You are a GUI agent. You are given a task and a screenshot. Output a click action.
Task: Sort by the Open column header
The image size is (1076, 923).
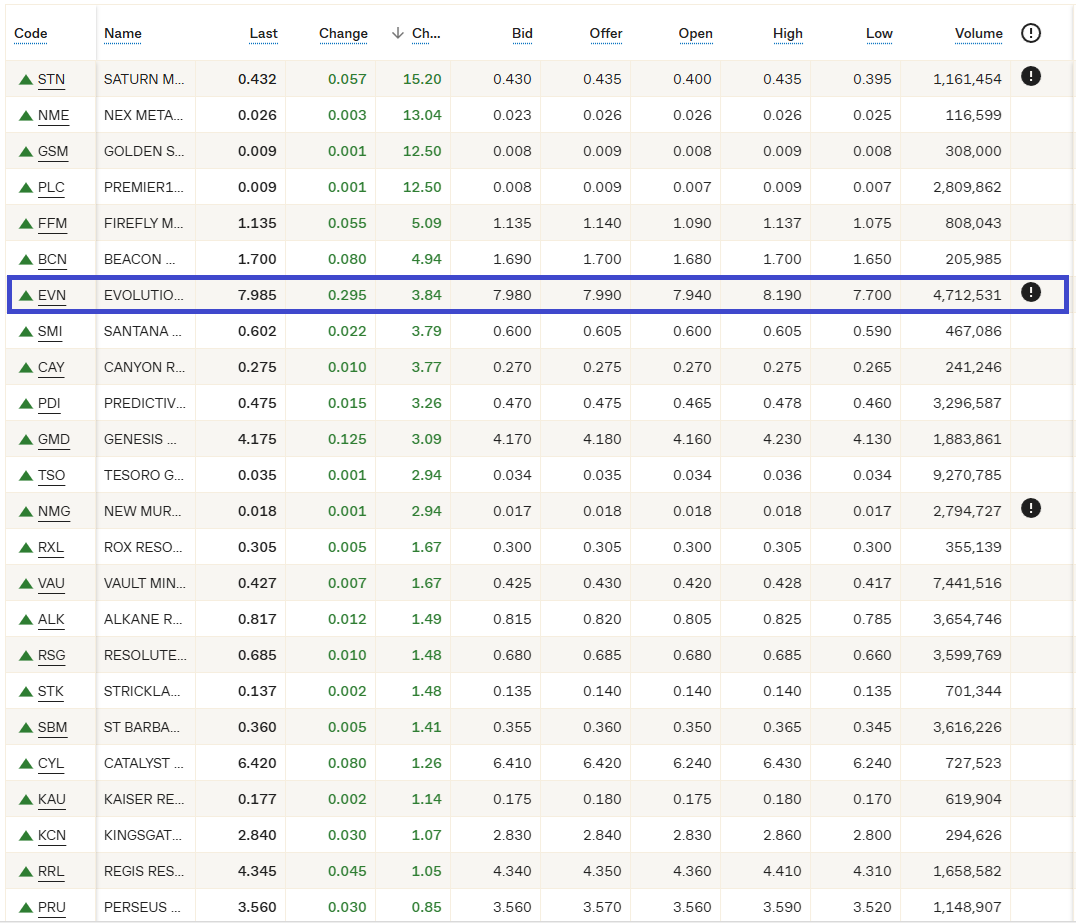point(695,33)
